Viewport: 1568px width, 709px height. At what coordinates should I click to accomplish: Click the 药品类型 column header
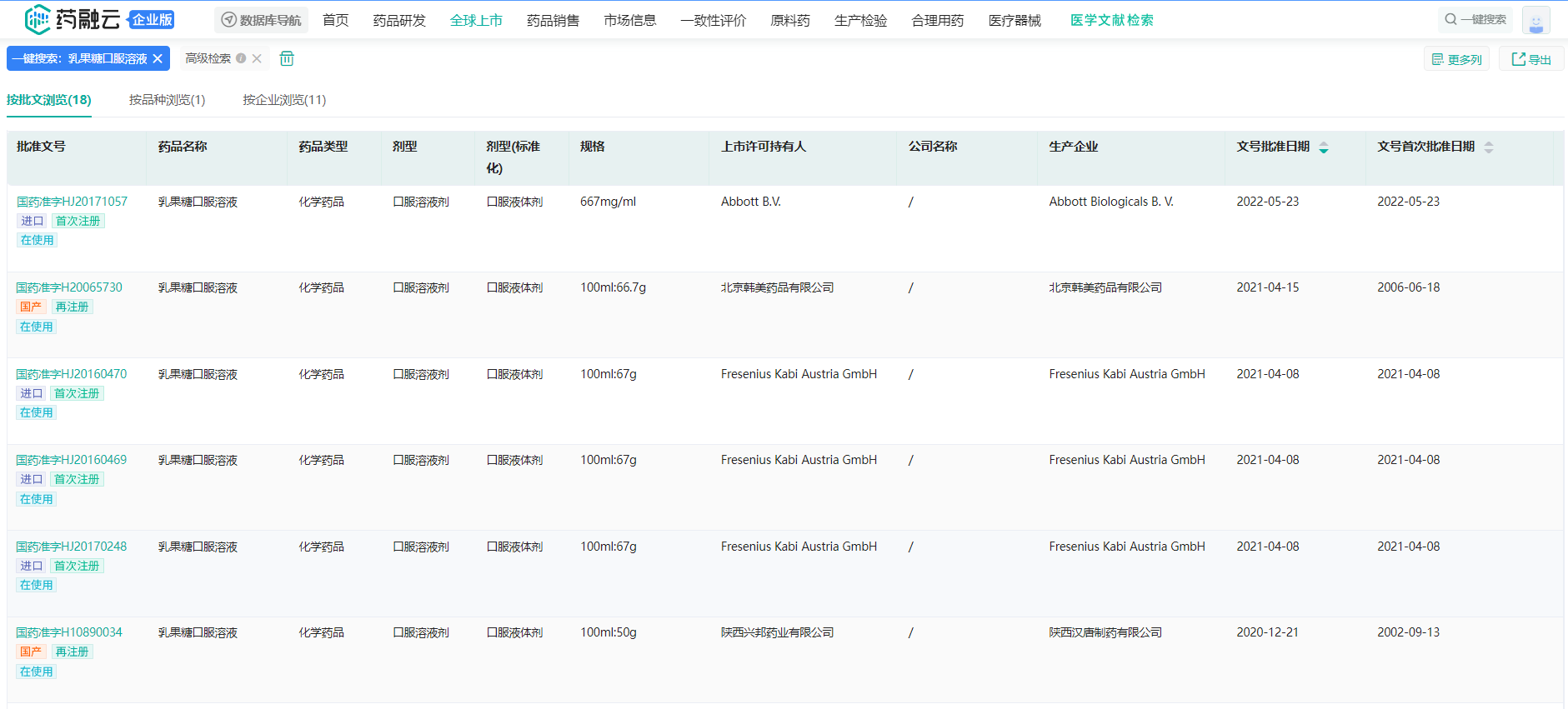tap(323, 147)
